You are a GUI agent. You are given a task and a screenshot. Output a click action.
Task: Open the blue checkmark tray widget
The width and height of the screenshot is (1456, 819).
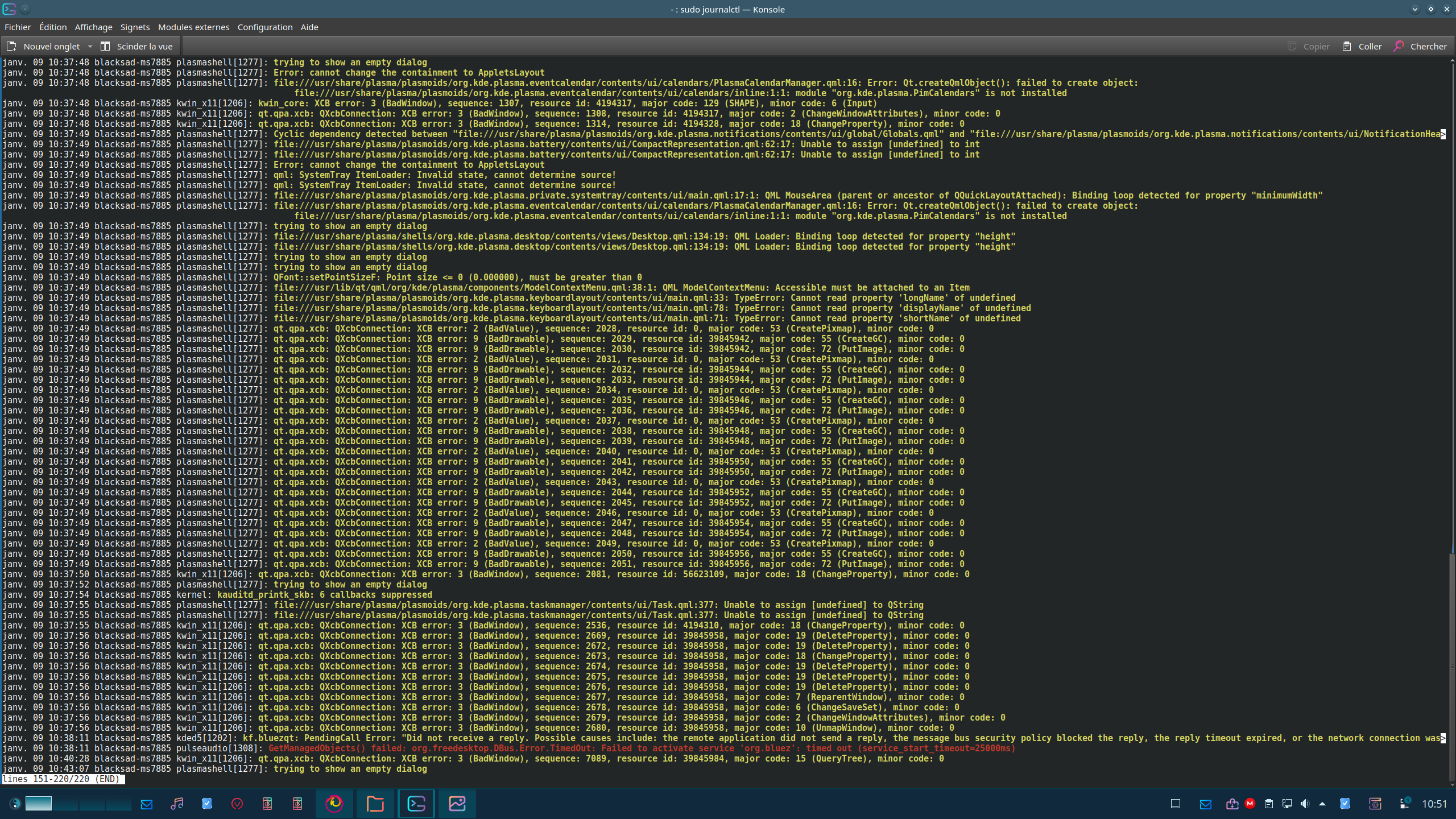(1345, 804)
